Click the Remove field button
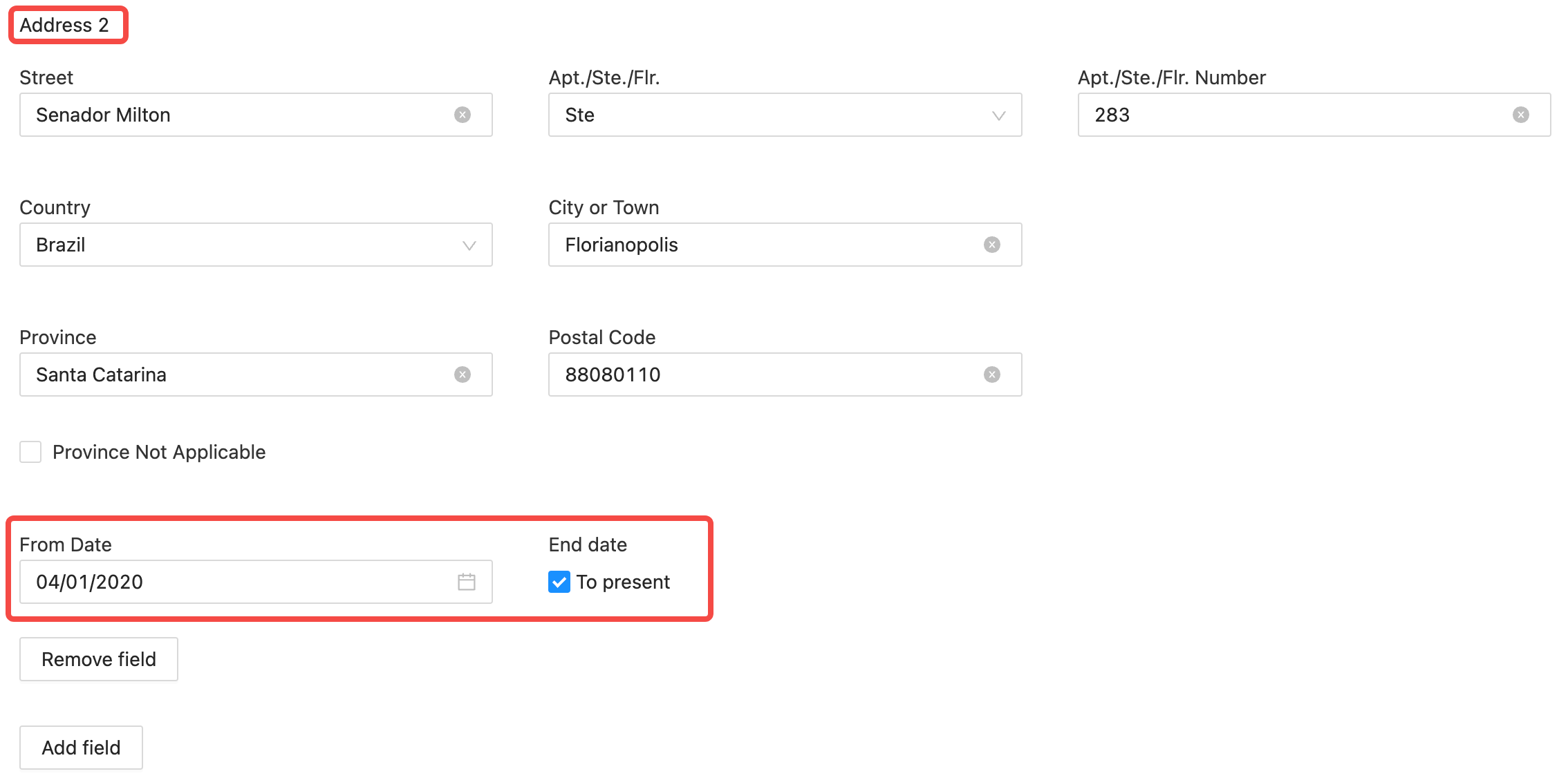Viewport: 1568px width, 778px height. click(x=99, y=659)
